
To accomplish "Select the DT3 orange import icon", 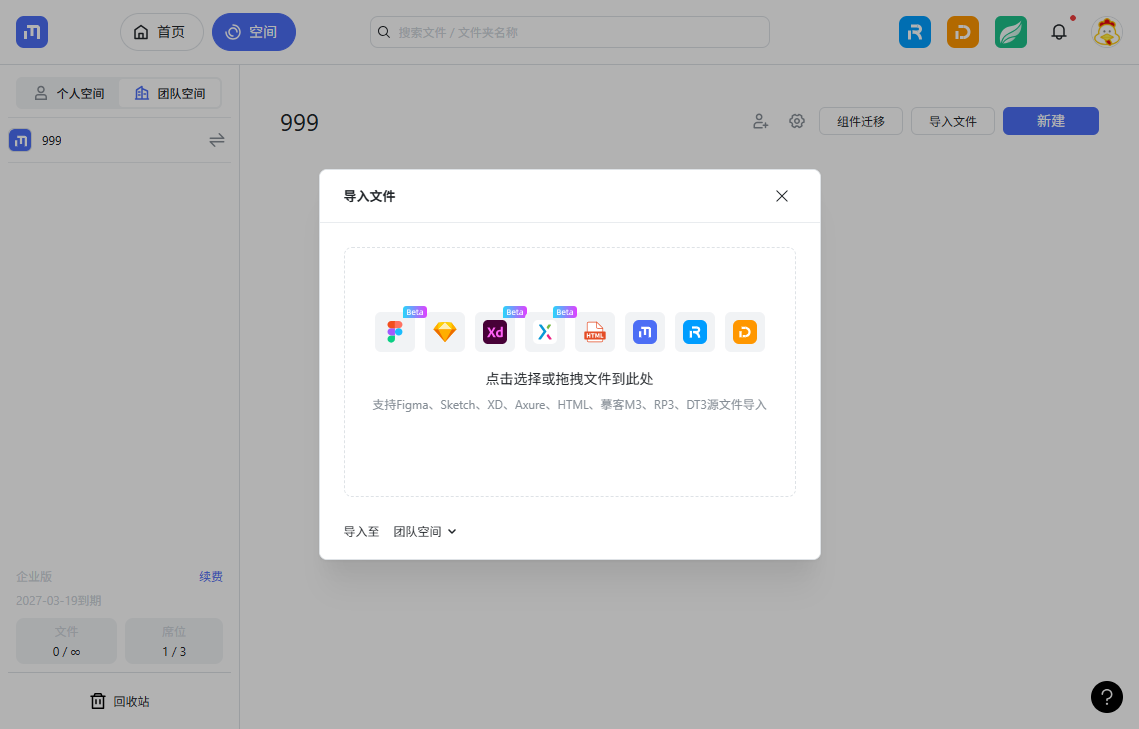I will pyautogui.click(x=745, y=332).
